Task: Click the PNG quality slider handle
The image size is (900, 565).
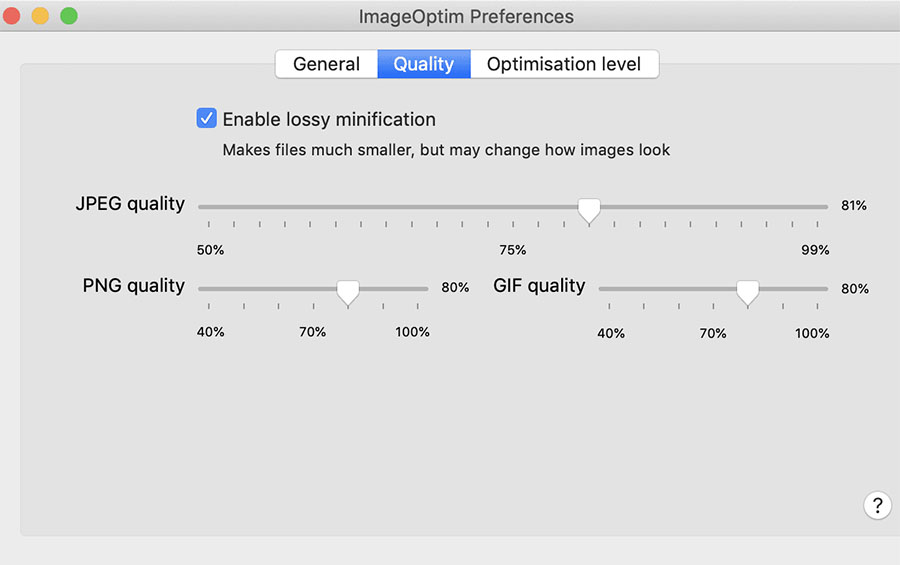Action: 347,290
